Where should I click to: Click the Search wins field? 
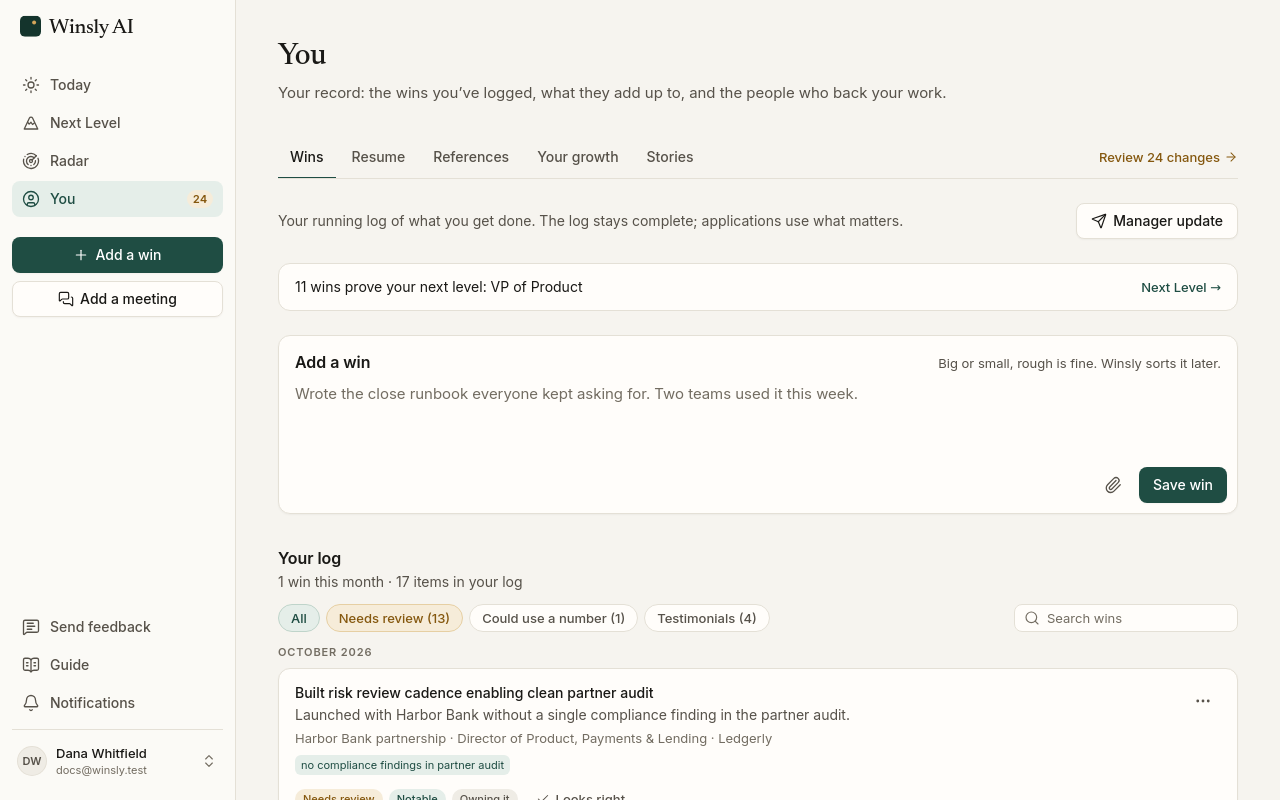[1126, 618]
